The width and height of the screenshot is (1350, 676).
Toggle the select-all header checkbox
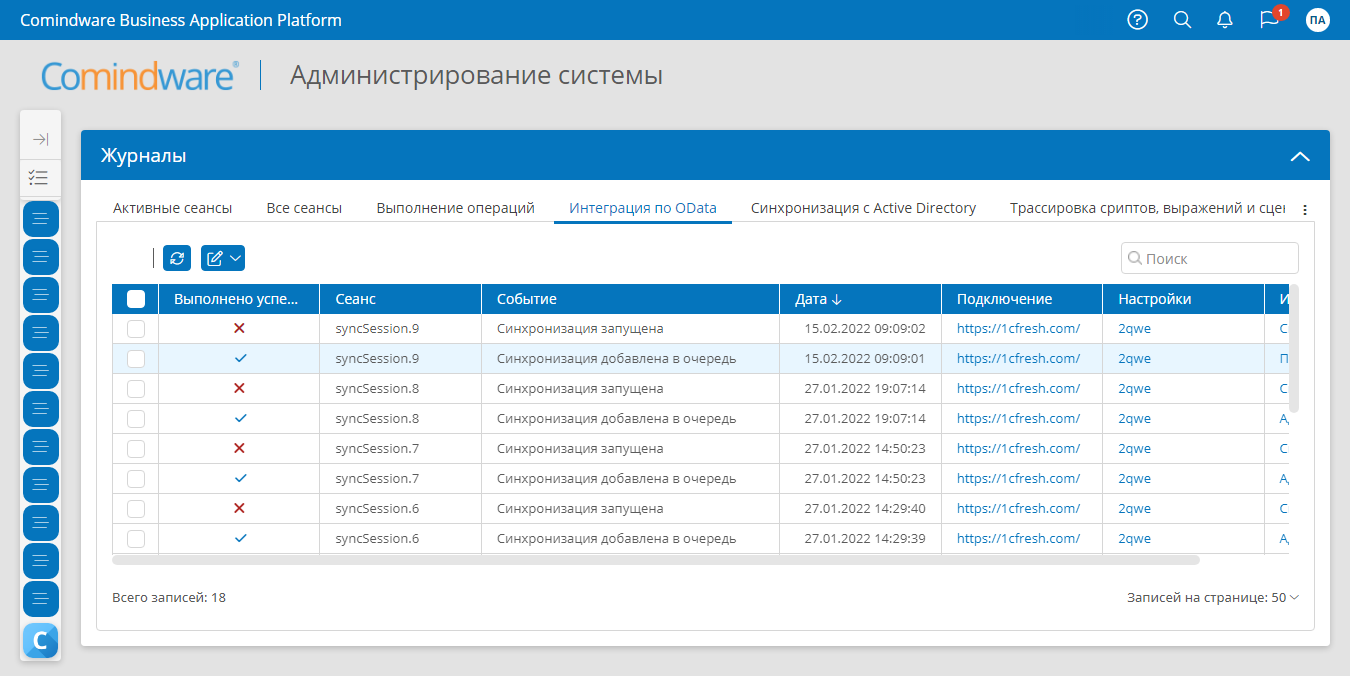tap(136, 299)
